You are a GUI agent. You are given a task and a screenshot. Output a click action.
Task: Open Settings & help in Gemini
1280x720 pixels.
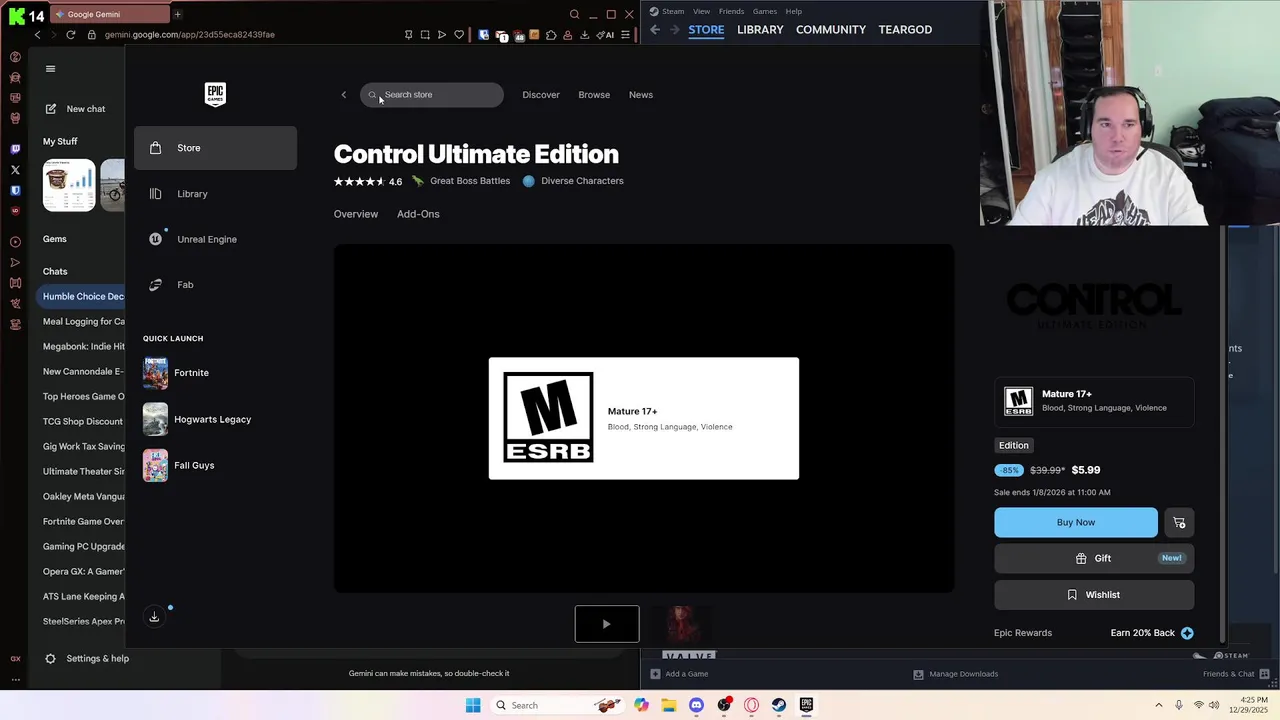(87, 659)
